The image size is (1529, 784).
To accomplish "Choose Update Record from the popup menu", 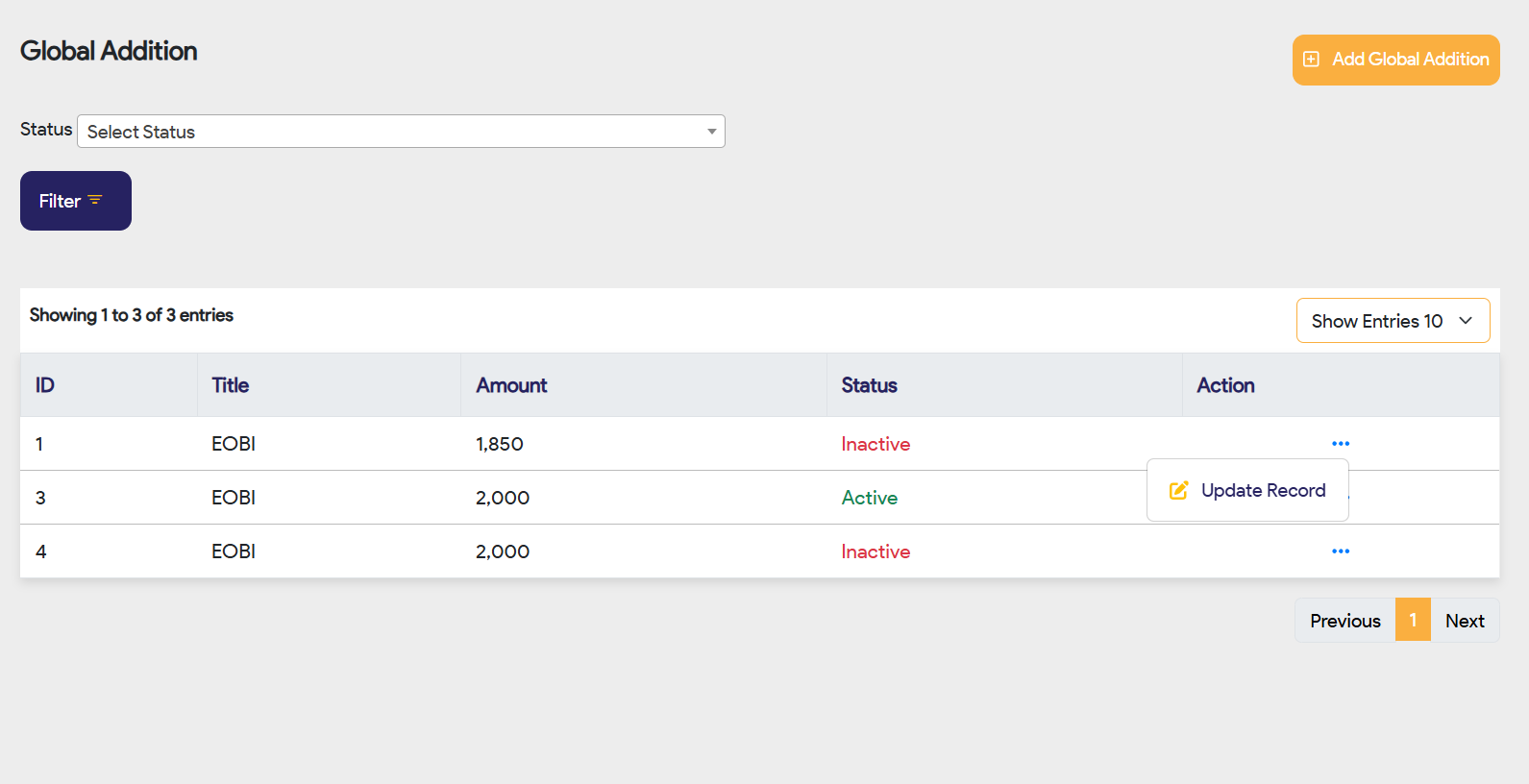I will pyautogui.click(x=1263, y=490).
